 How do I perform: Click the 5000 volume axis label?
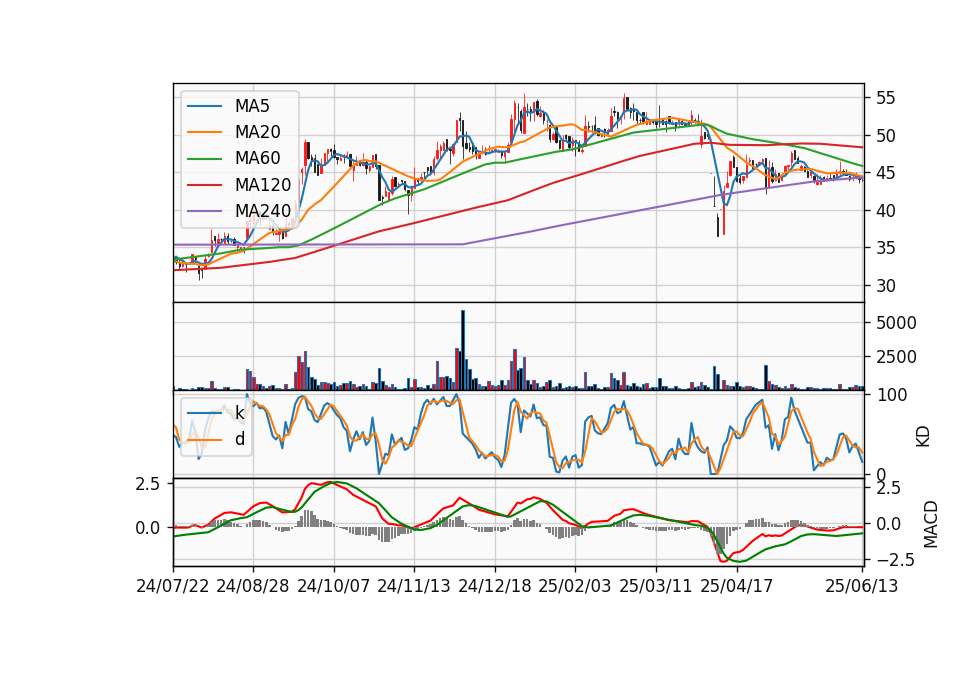[896, 323]
